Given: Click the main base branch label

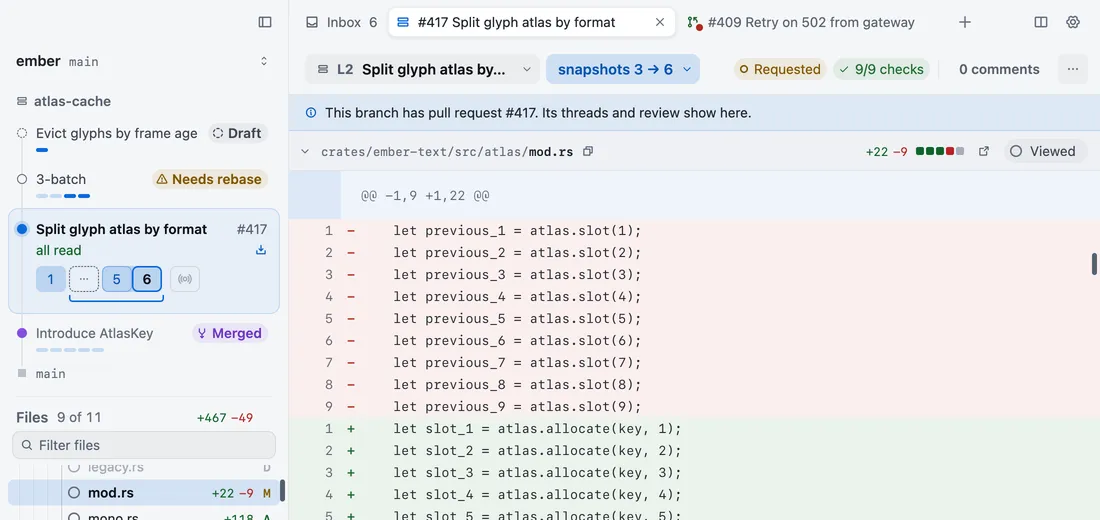Looking at the screenshot, I should (51, 374).
